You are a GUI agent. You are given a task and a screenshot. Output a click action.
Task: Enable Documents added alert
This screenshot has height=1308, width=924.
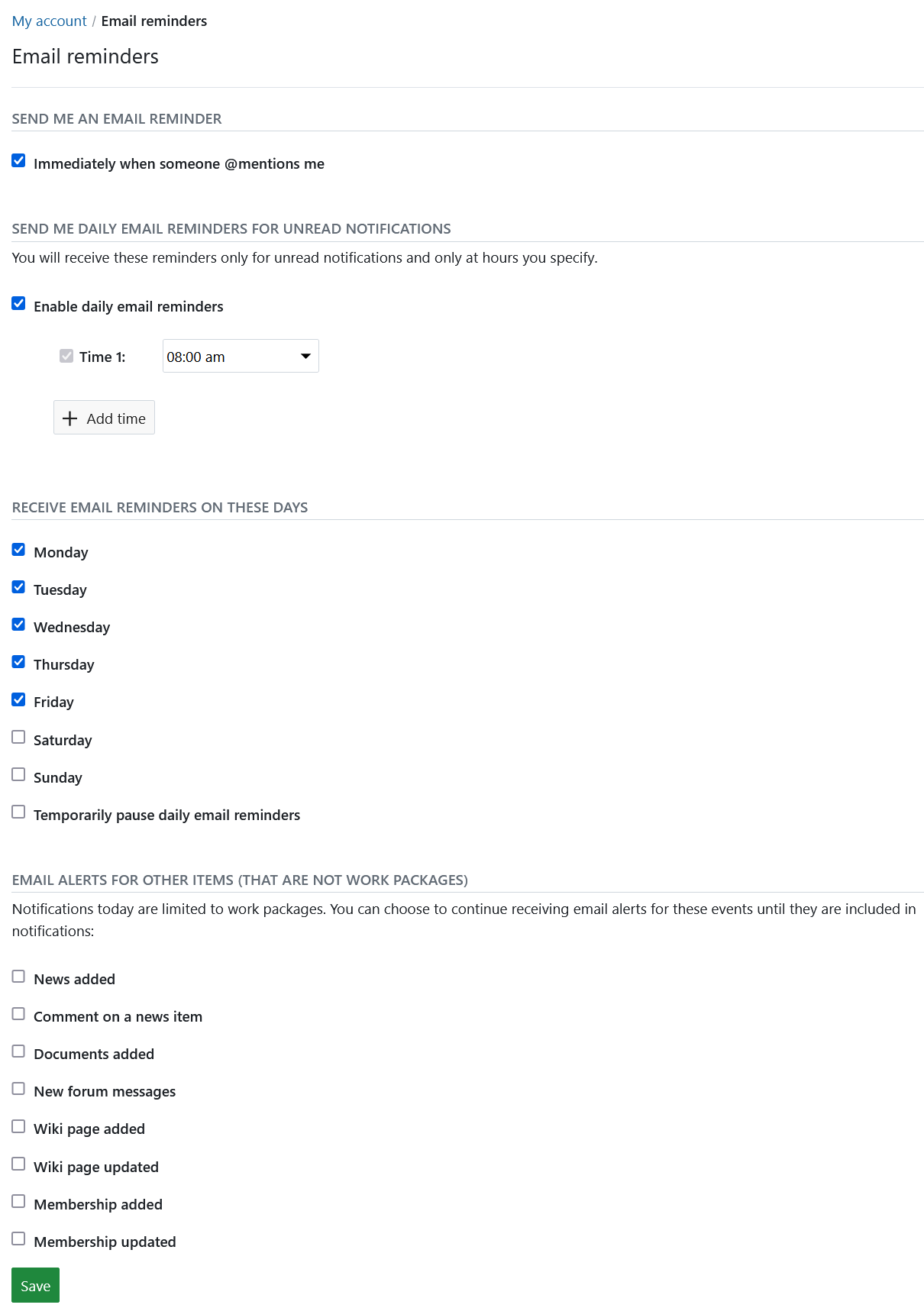pyautogui.click(x=19, y=1051)
